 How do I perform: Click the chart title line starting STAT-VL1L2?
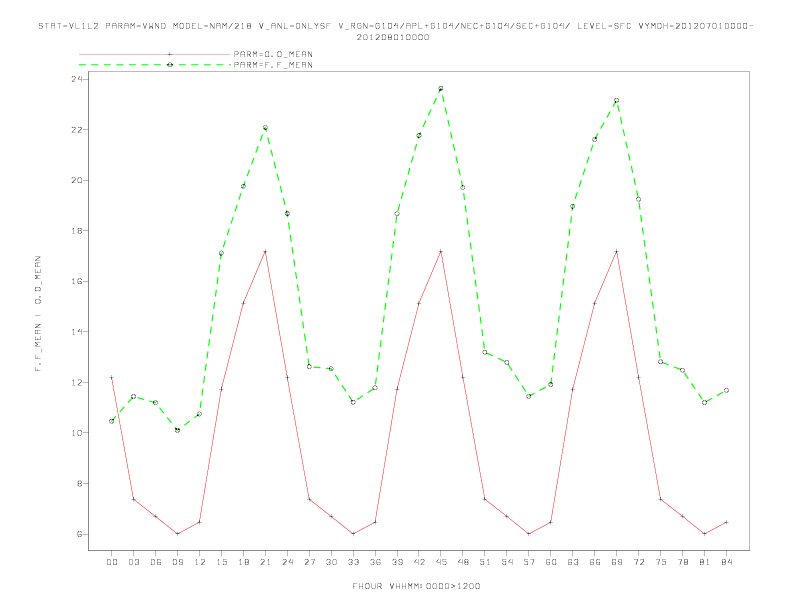point(395,26)
